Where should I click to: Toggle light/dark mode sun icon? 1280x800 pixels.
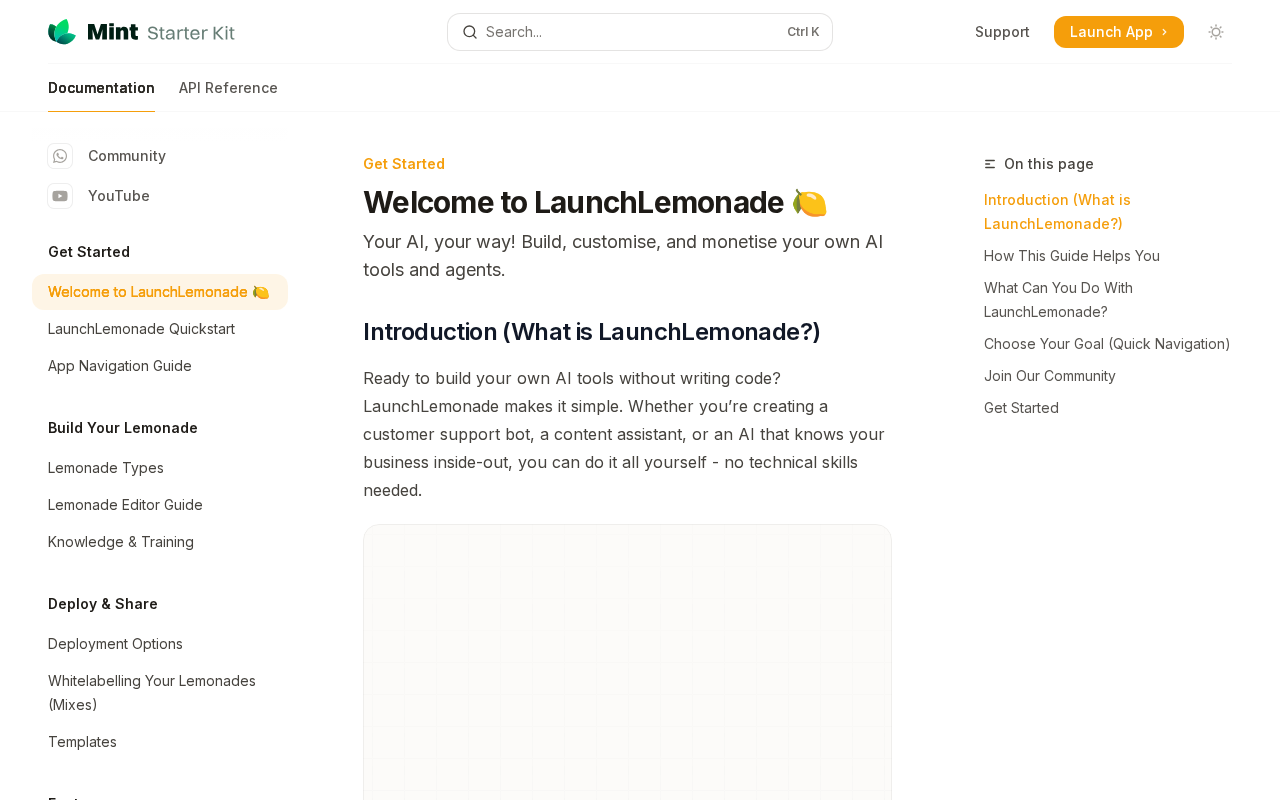tap(1216, 32)
